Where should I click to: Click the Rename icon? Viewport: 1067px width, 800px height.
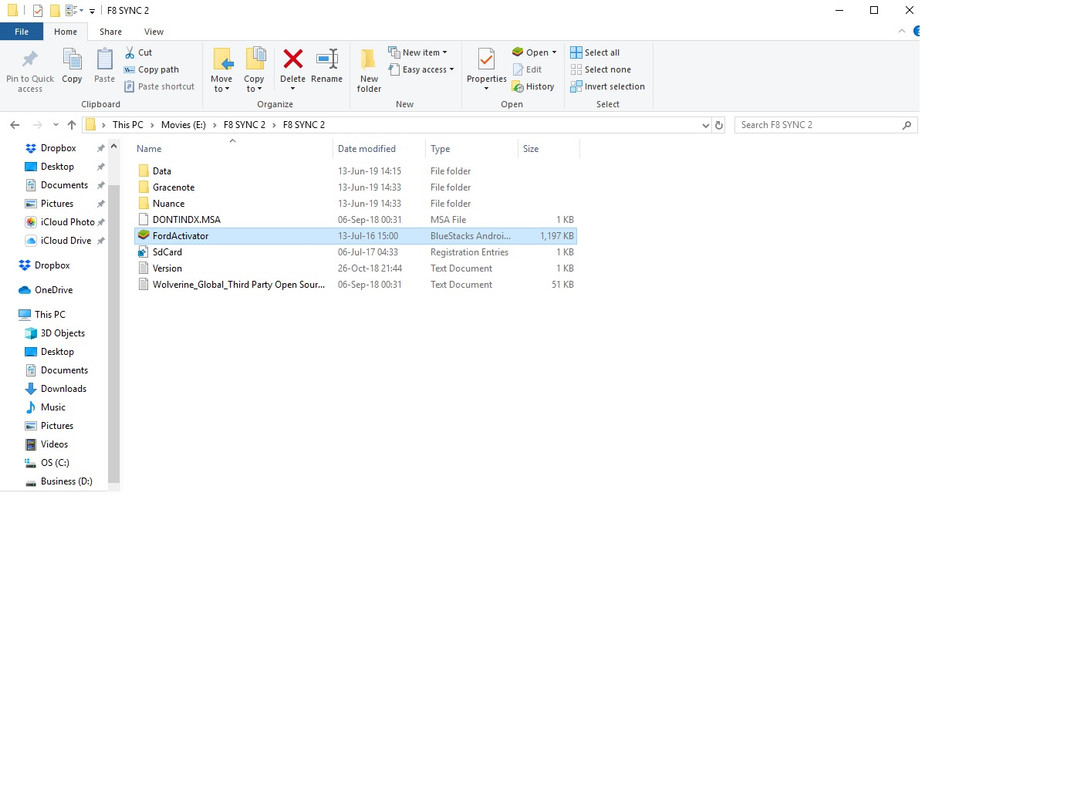(327, 59)
